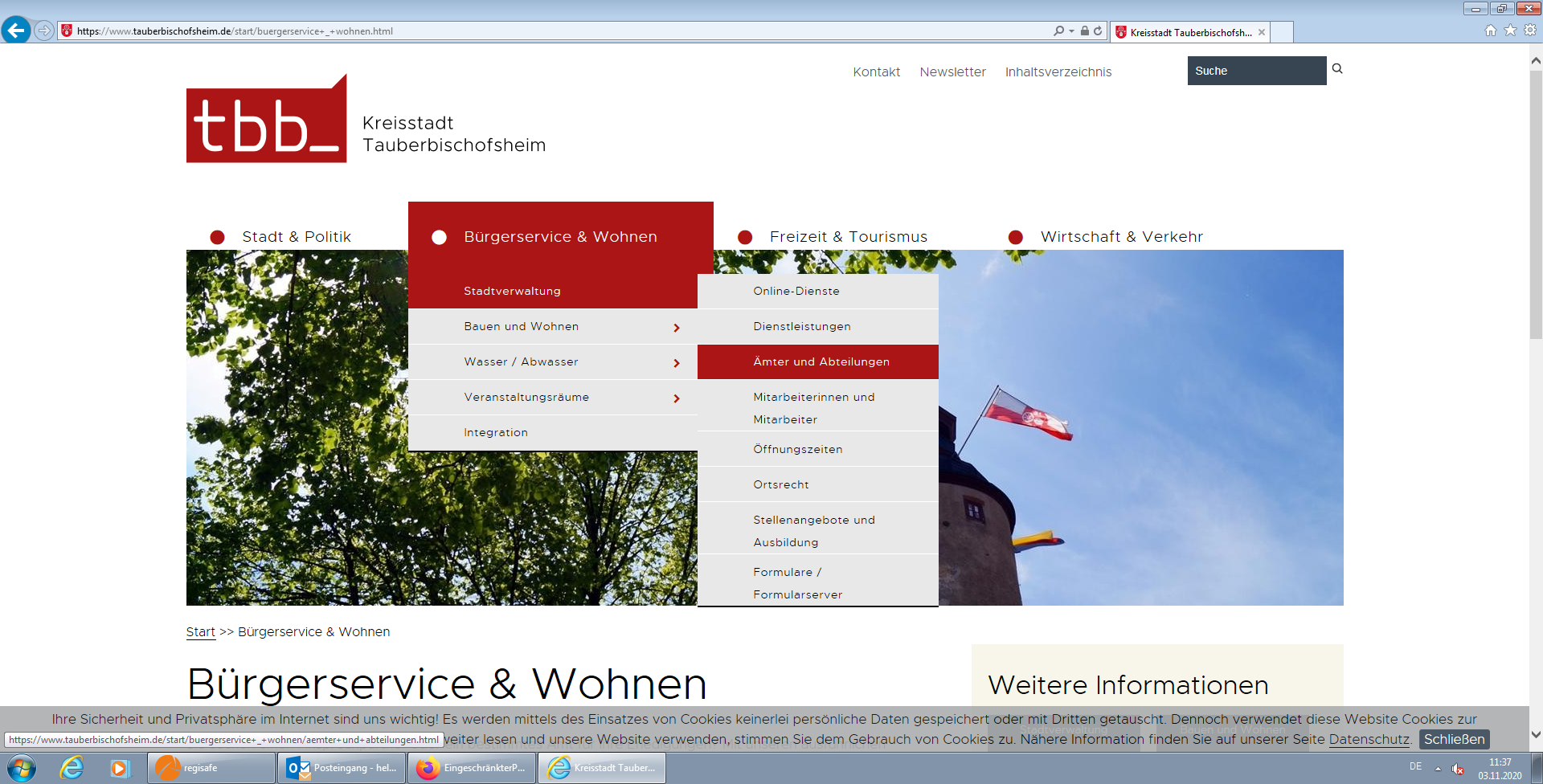This screenshot has width=1543, height=784.
Task: Open Outlook Posteingang taskbar item
Action: (x=342, y=768)
